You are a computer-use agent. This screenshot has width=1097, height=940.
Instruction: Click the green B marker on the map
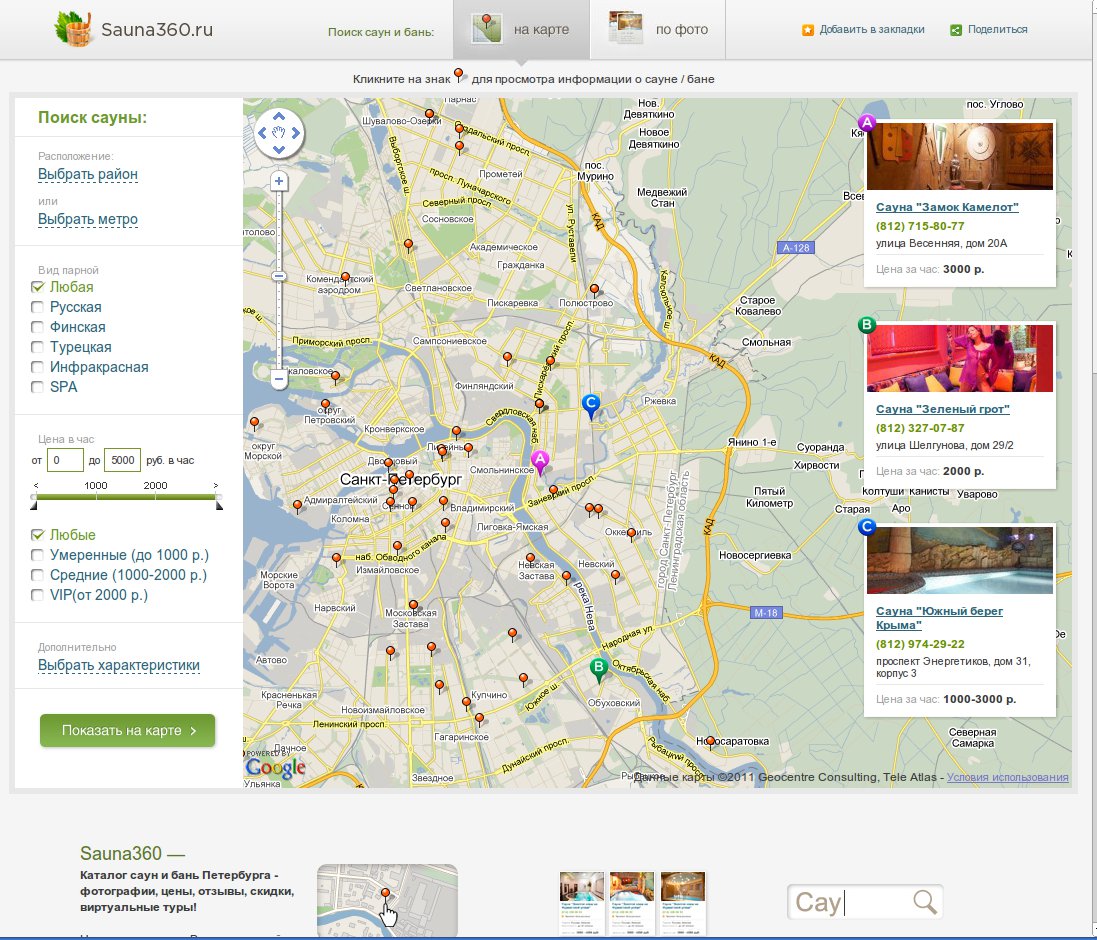[x=598, y=669]
